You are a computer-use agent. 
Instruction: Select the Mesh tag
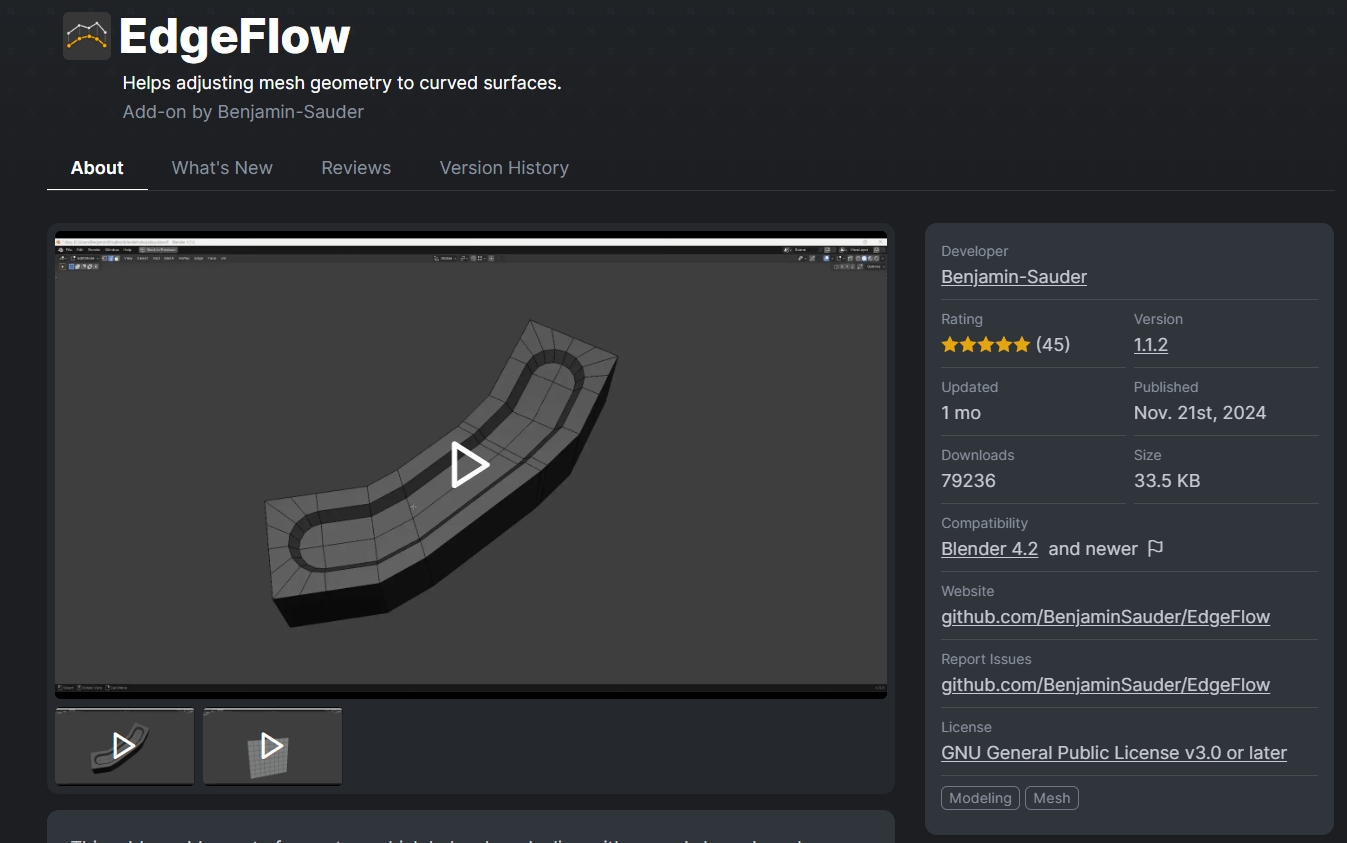point(1052,798)
